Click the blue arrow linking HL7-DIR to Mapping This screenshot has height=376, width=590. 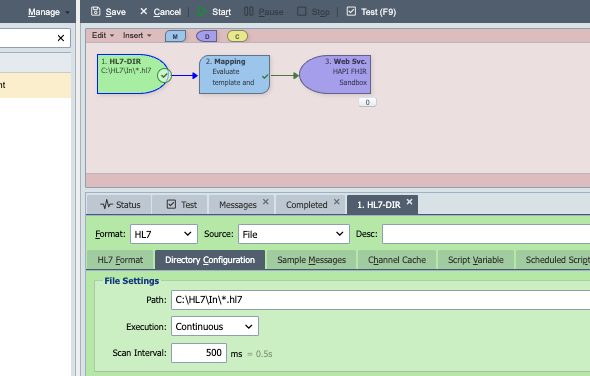184,76
